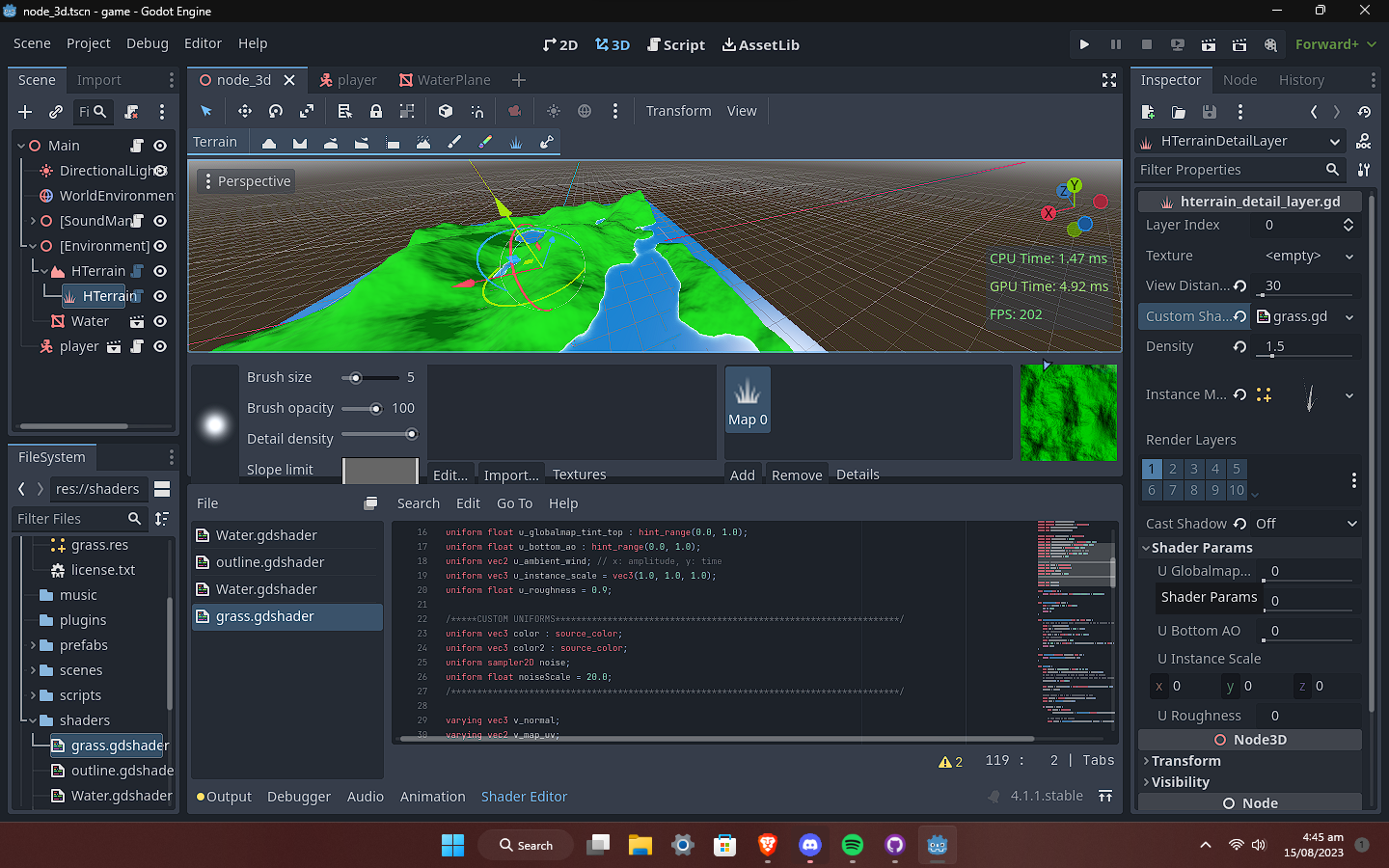Image resolution: width=1389 pixels, height=868 pixels.
Task: Activate the Rotate mode tool in 3D toolbar
Action: 276,112
